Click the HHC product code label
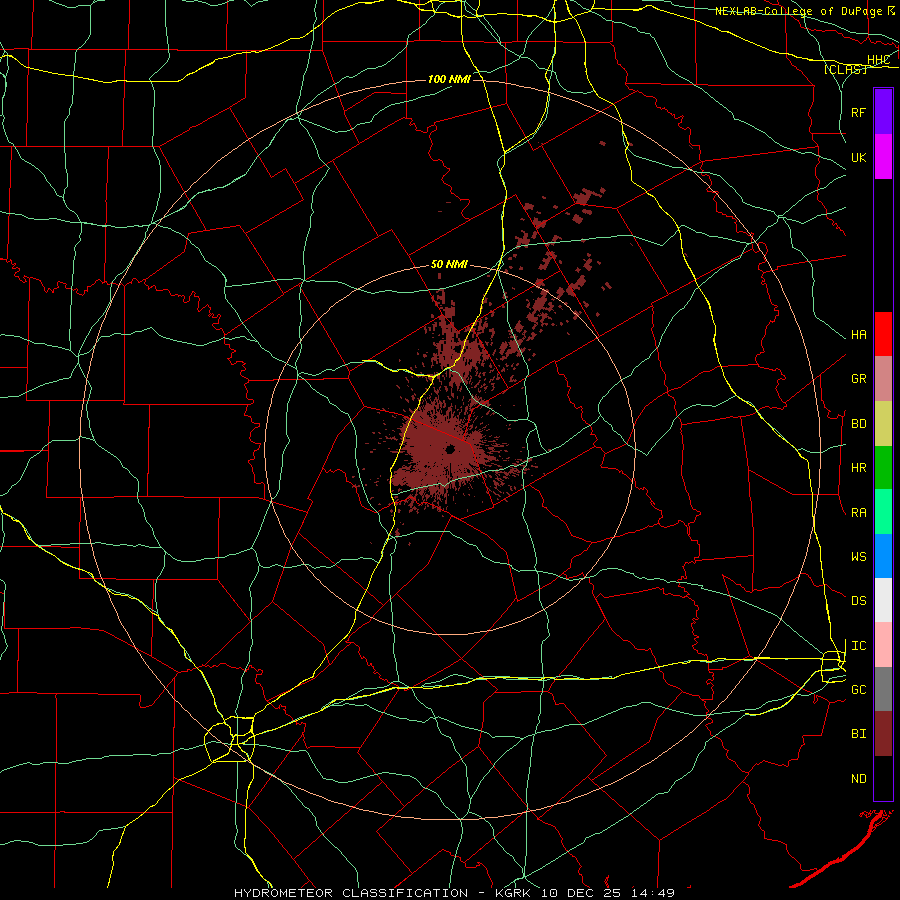 point(878,60)
